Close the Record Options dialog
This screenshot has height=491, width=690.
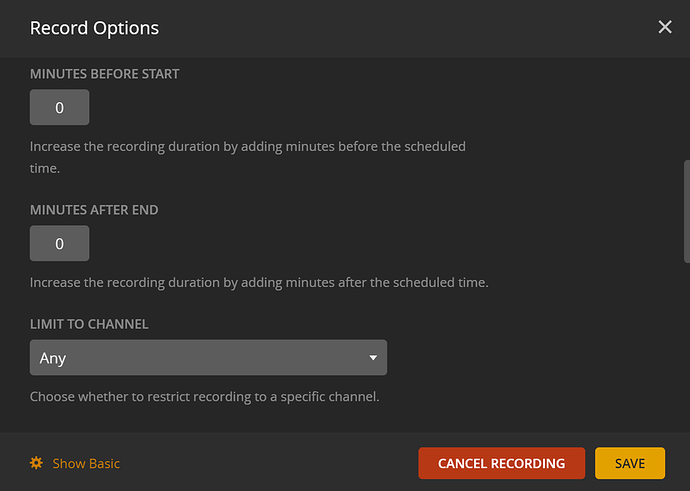tap(665, 28)
